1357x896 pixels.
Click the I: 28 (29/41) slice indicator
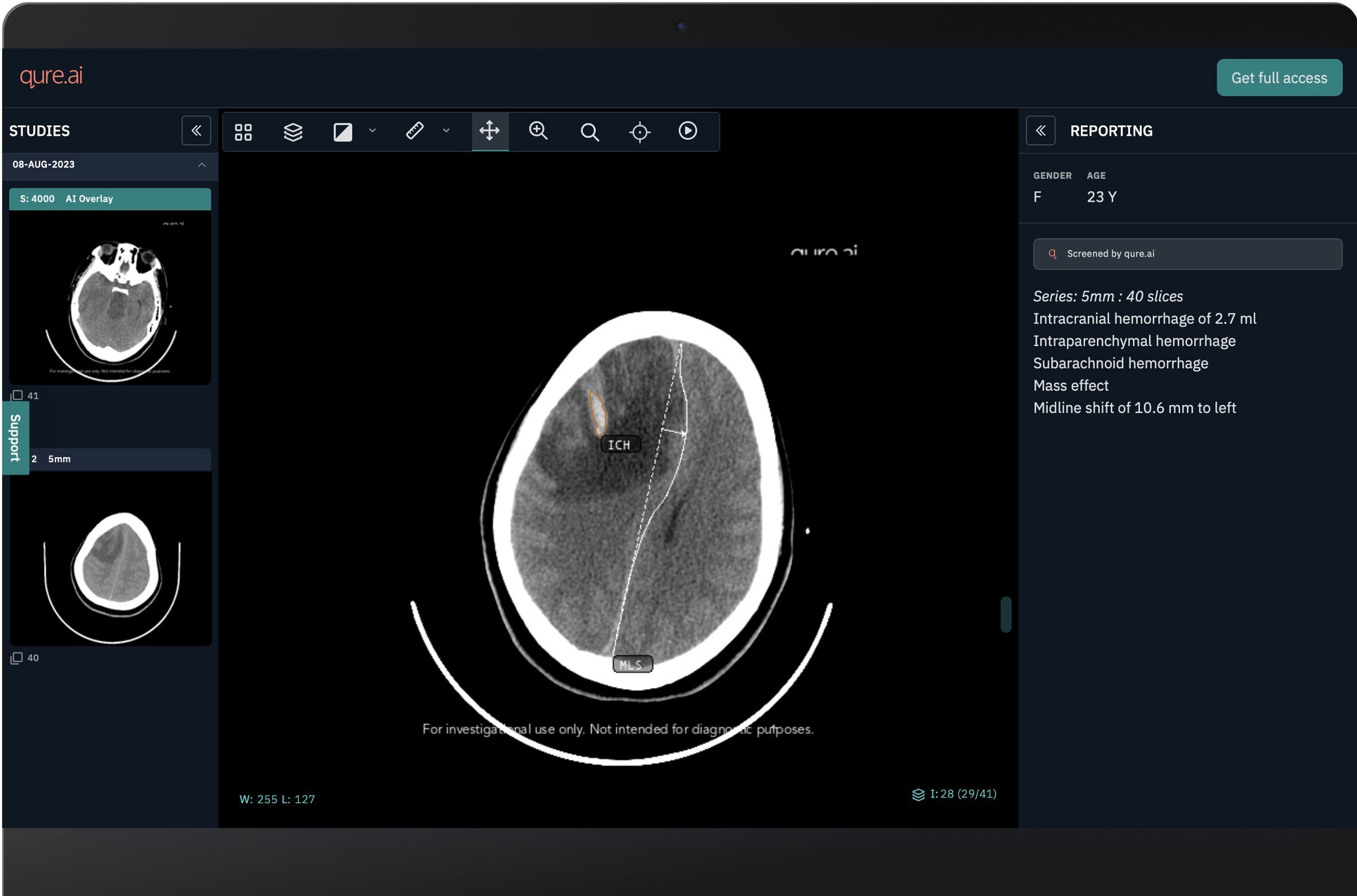coord(963,794)
